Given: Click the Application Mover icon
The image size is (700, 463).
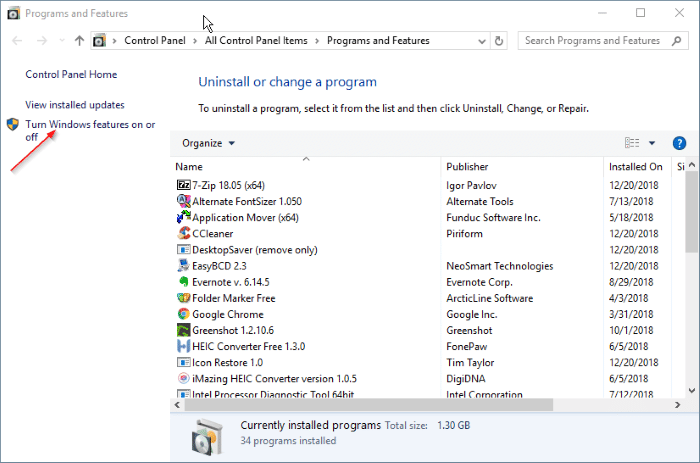Looking at the screenshot, I should click(x=183, y=217).
